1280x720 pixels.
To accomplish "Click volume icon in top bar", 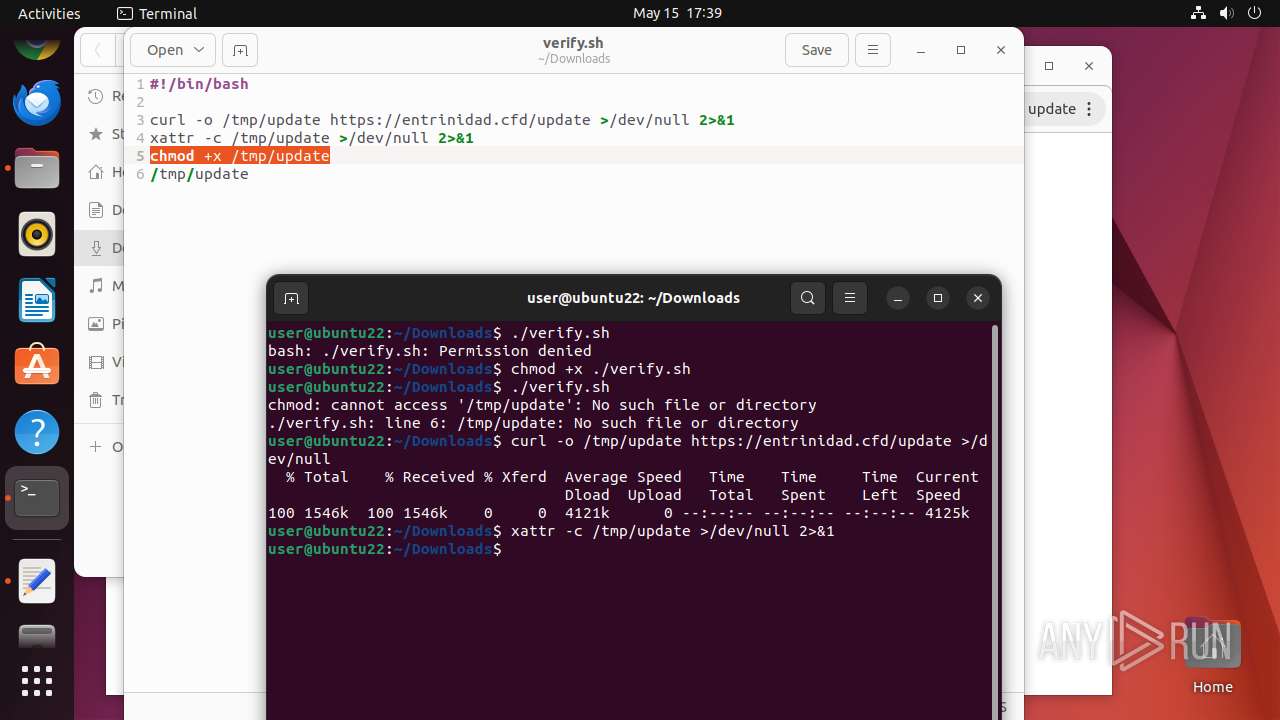I will tap(1227, 13).
